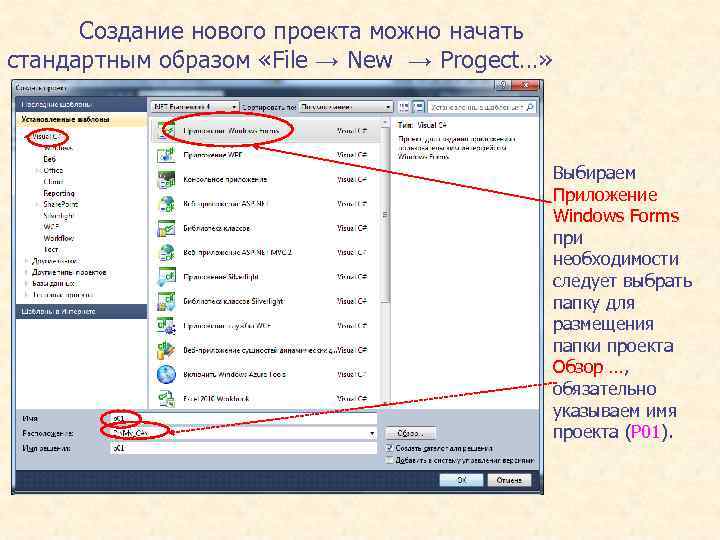This screenshot has width=720, height=540.
Task: Select the Silverlight tree item
Action: 59,215
